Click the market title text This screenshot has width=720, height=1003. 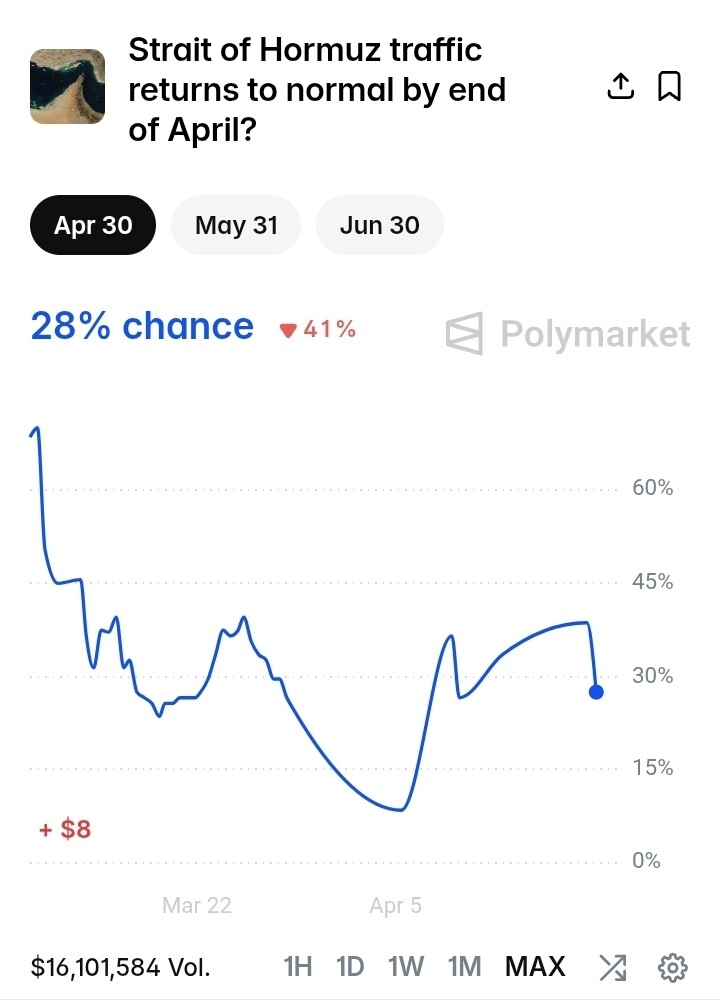click(x=317, y=90)
